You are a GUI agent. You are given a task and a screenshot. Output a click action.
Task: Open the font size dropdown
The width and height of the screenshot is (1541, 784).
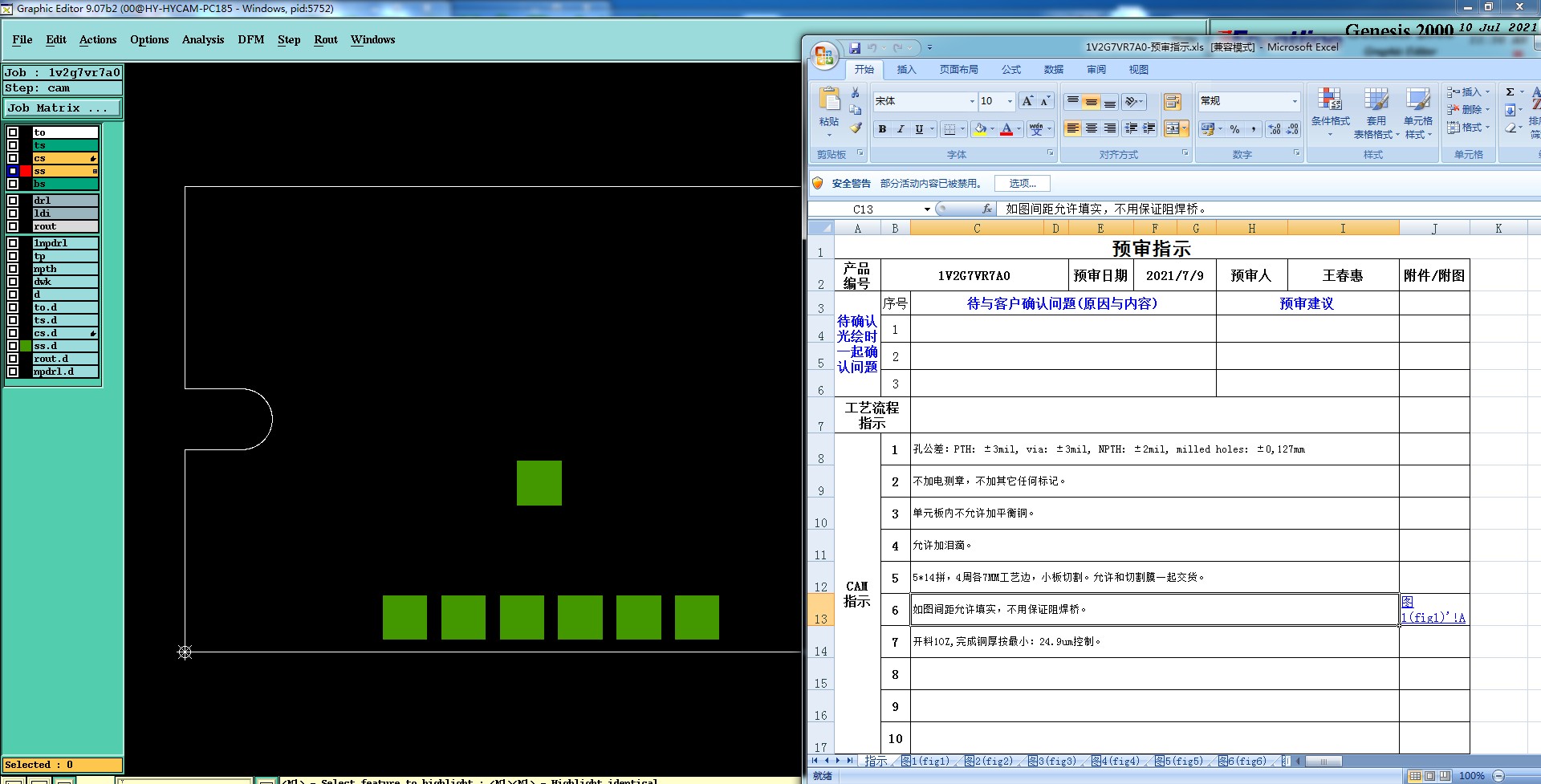point(1010,101)
